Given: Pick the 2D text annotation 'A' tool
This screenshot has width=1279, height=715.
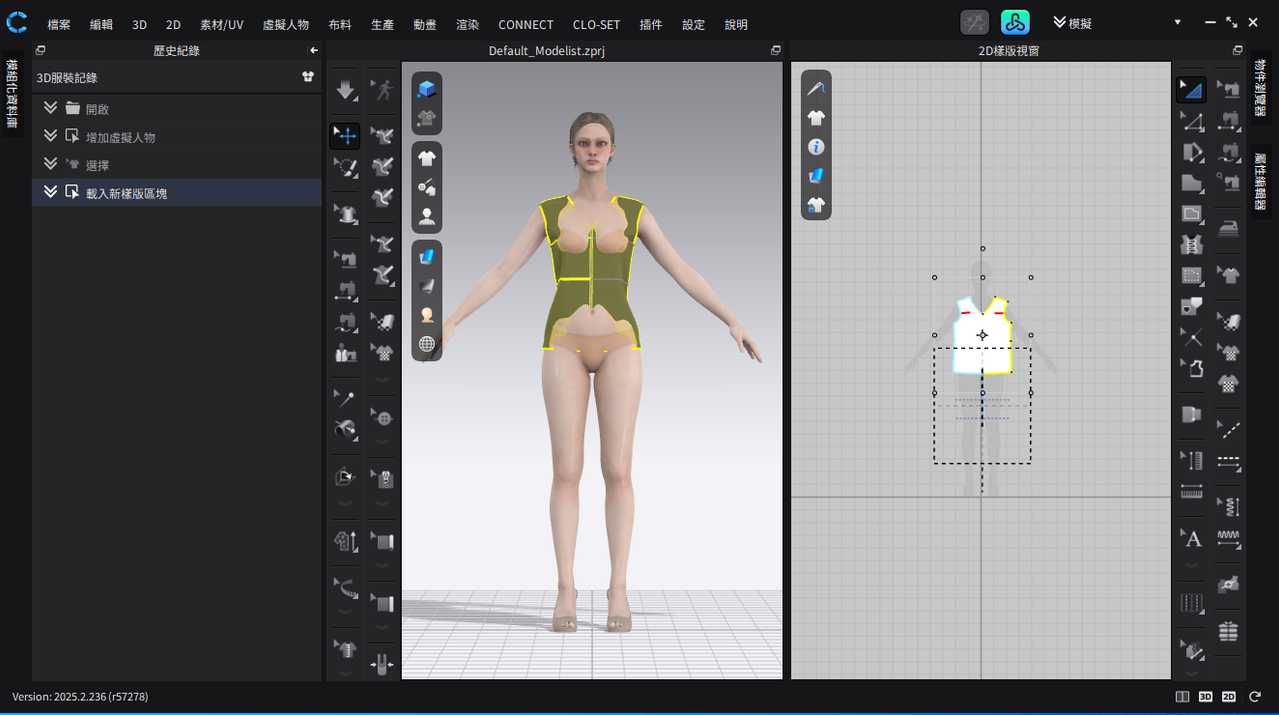Looking at the screenshot, I should (1192, 540).
